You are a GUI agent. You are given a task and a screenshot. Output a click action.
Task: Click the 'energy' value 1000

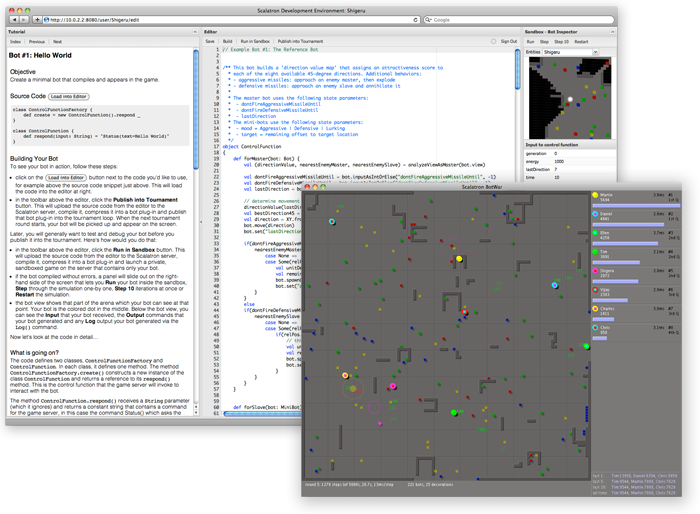click(x=559, y=162)
